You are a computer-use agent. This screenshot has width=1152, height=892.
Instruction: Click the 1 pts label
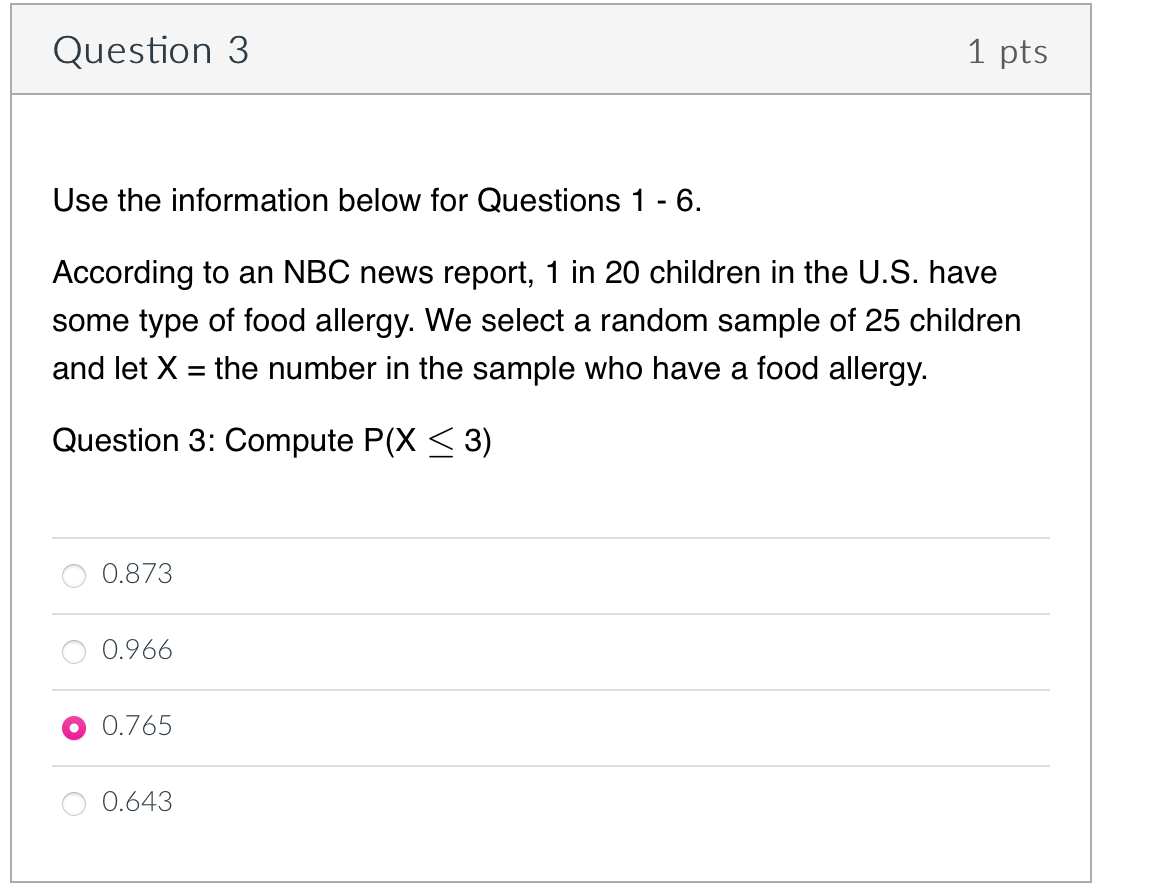(x=1009, y=52)
